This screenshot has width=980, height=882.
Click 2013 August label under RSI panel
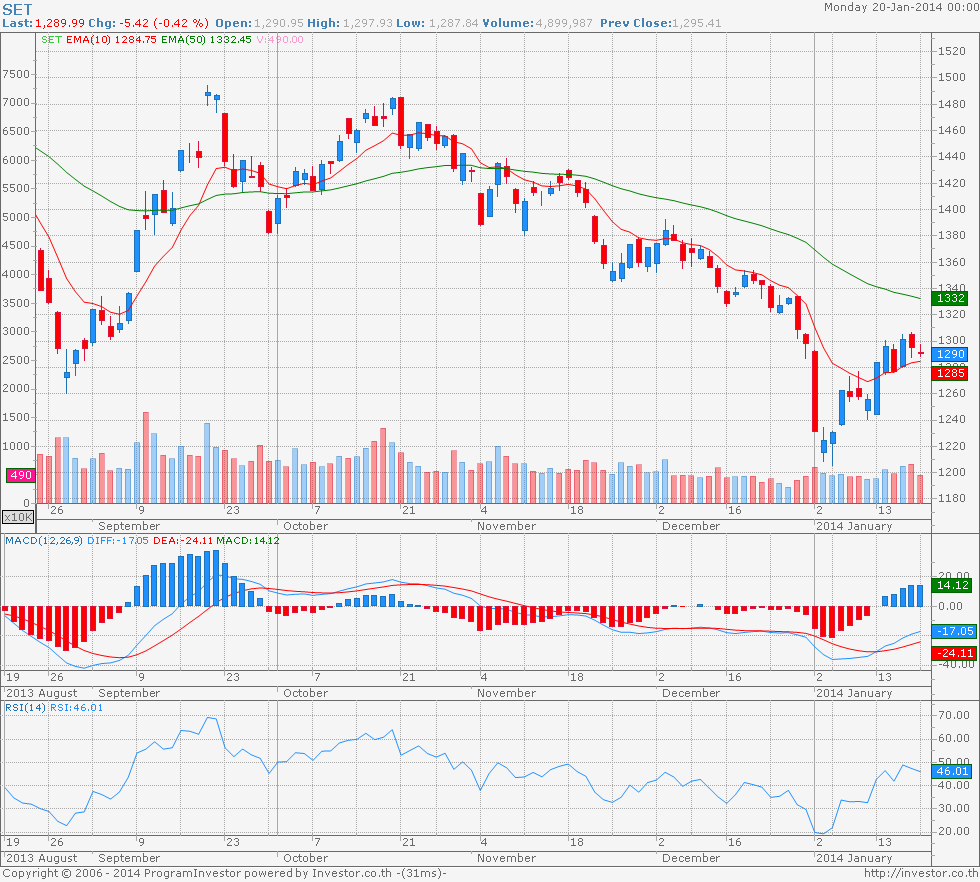click(x=41, y=858)
